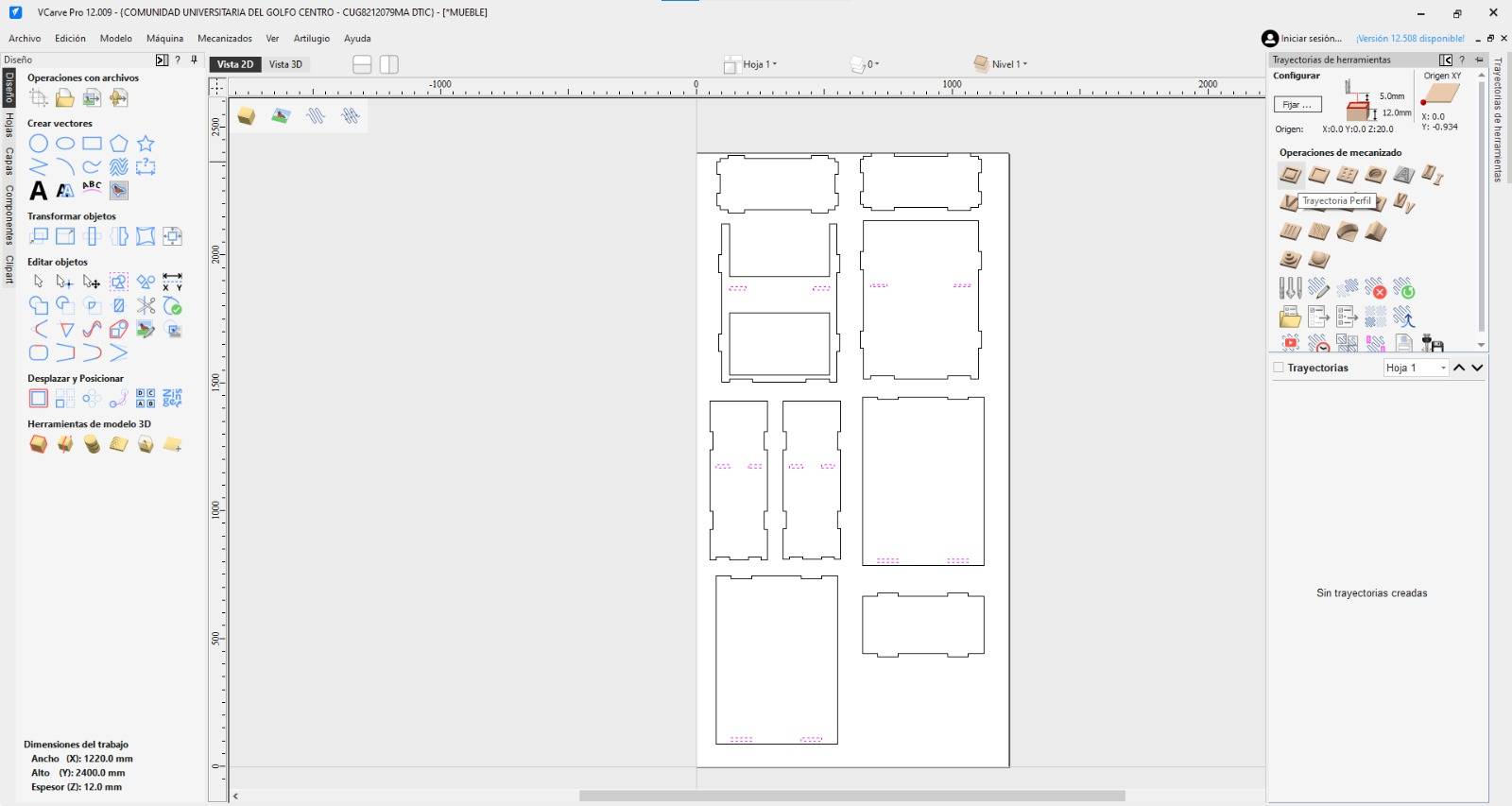
Task: Click the delete toolpath red X icon
Action: [x=1376, y=288]
